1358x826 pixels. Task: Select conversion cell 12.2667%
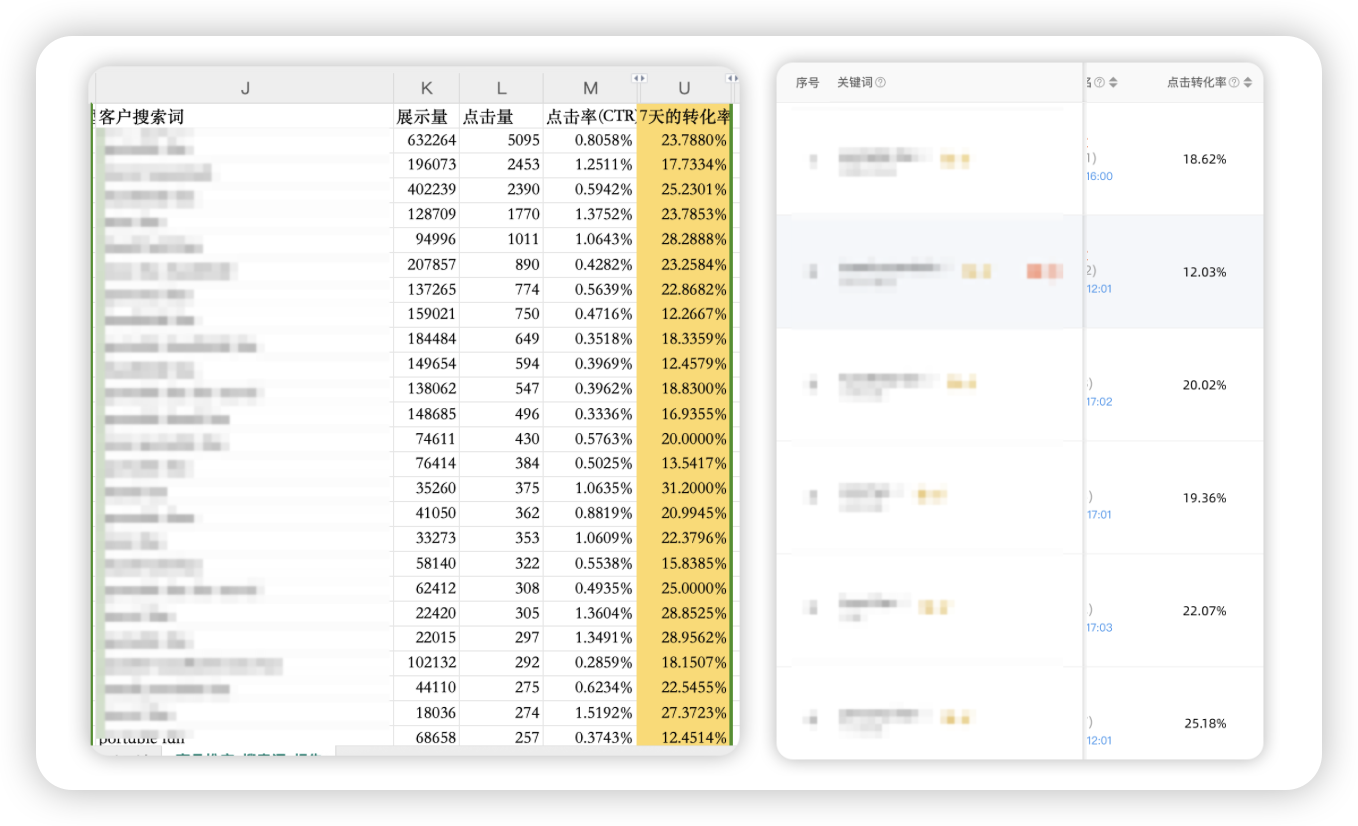click(x=684, y=314)
